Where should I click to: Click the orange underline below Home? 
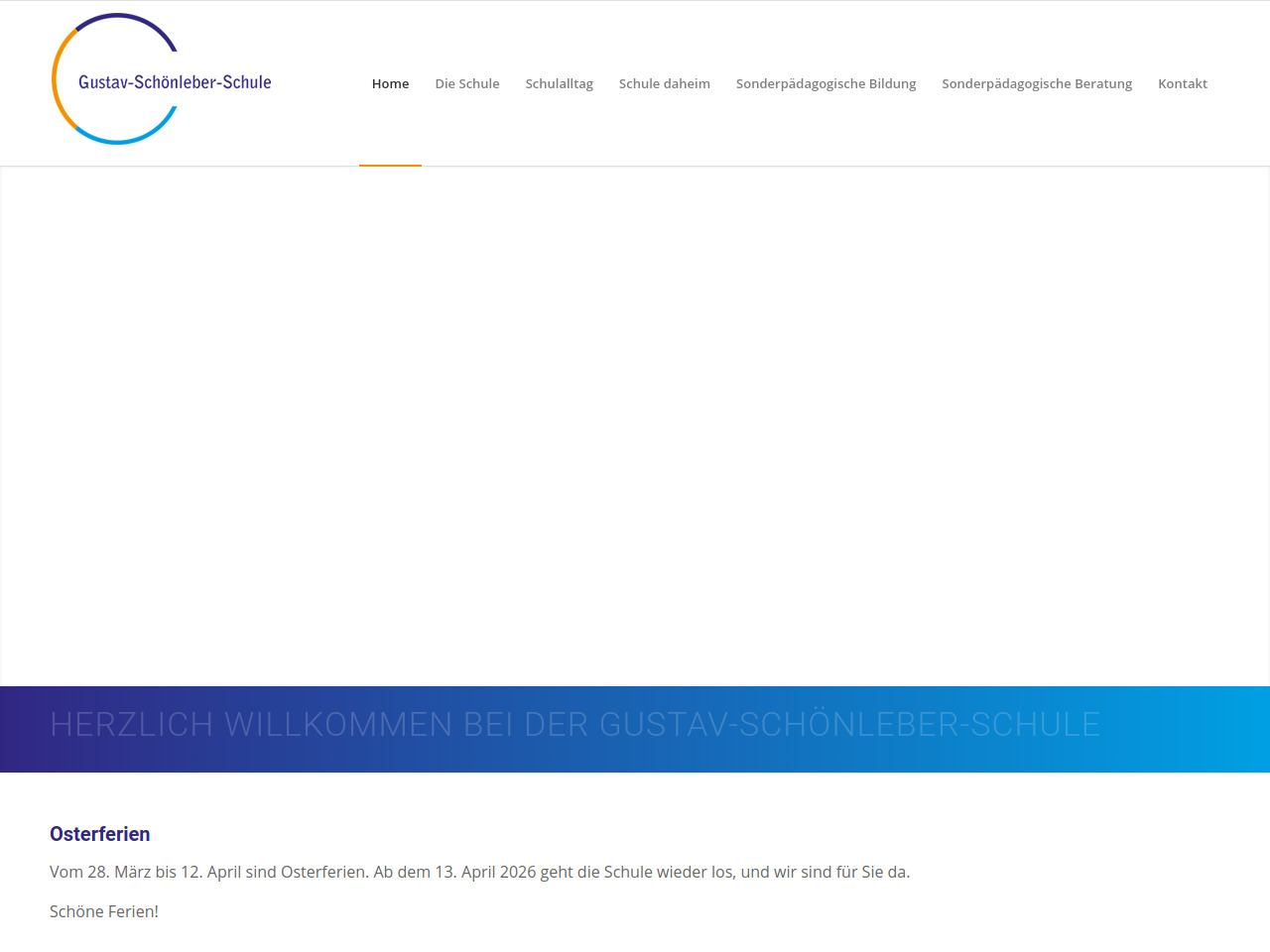(390, 165)
